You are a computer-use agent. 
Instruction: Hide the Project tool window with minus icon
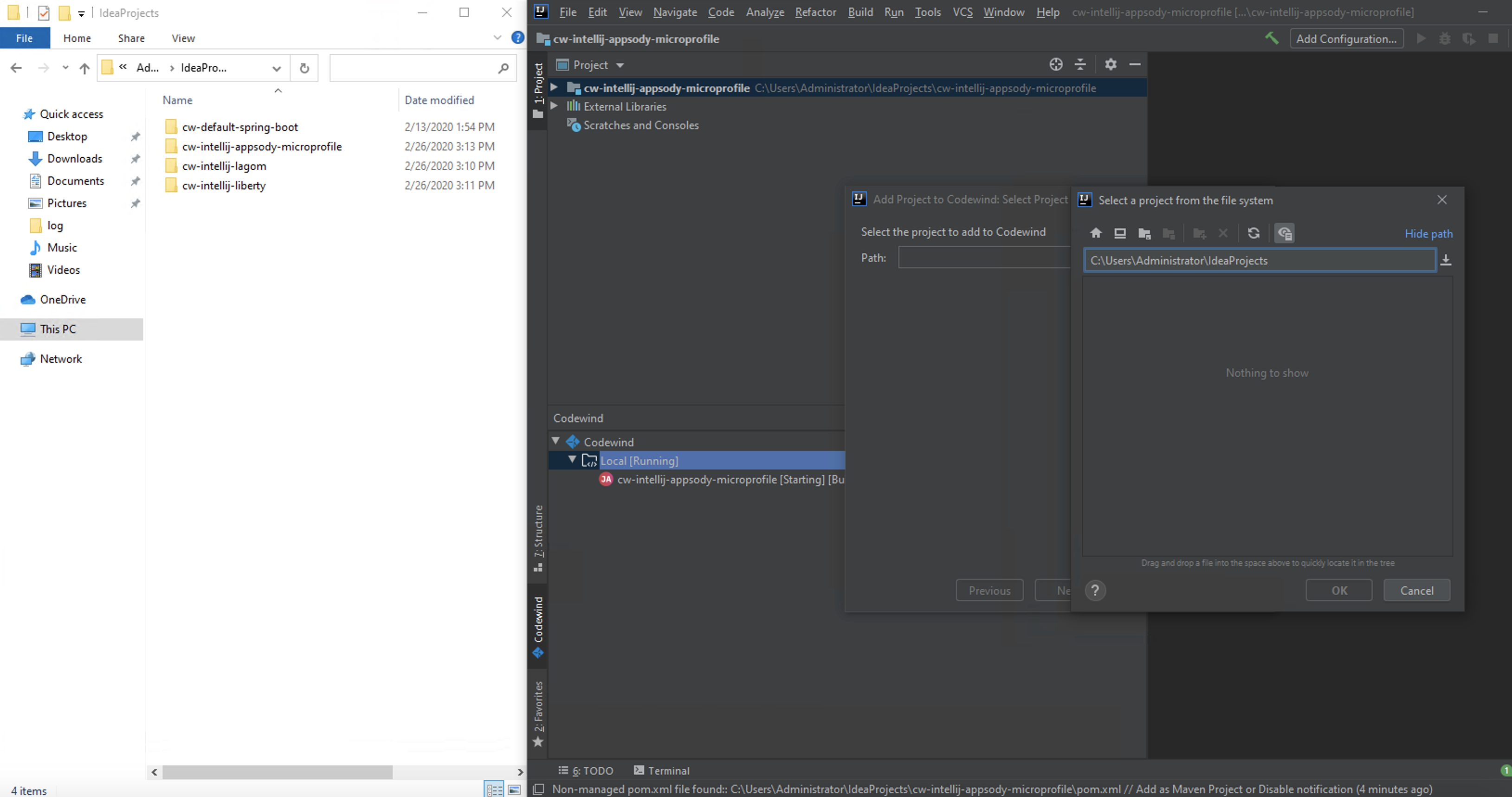click(x=1135, y=64)
